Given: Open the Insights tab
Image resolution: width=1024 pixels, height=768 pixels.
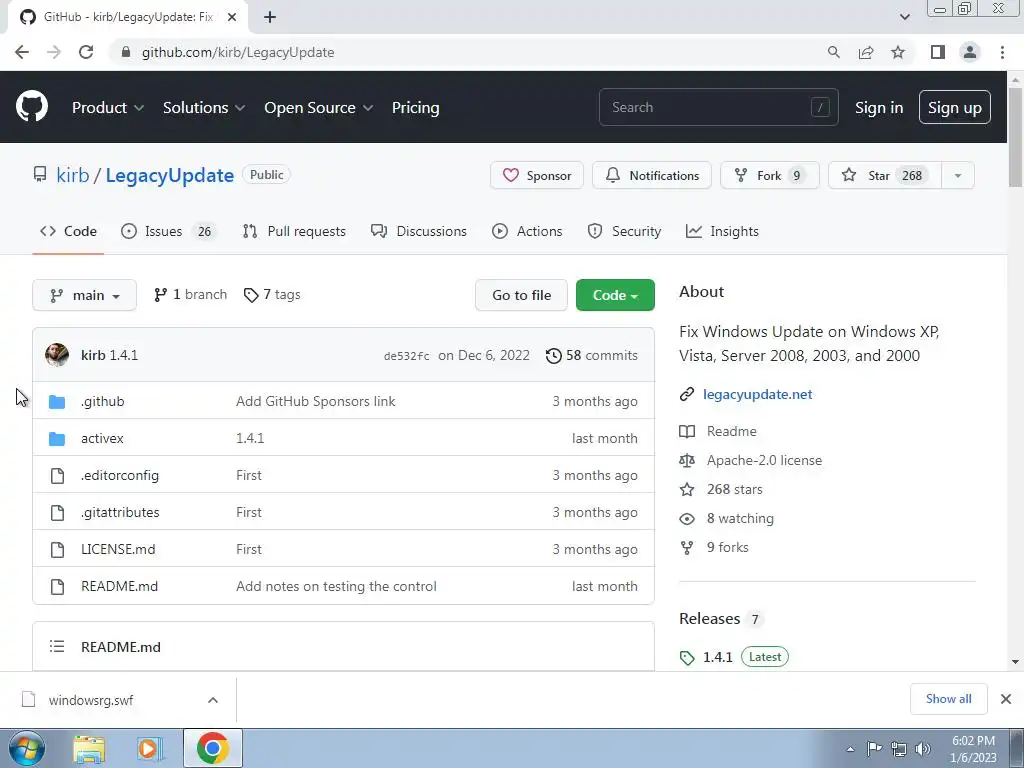Looking at the screenshot, I should (x=722, y=231).
